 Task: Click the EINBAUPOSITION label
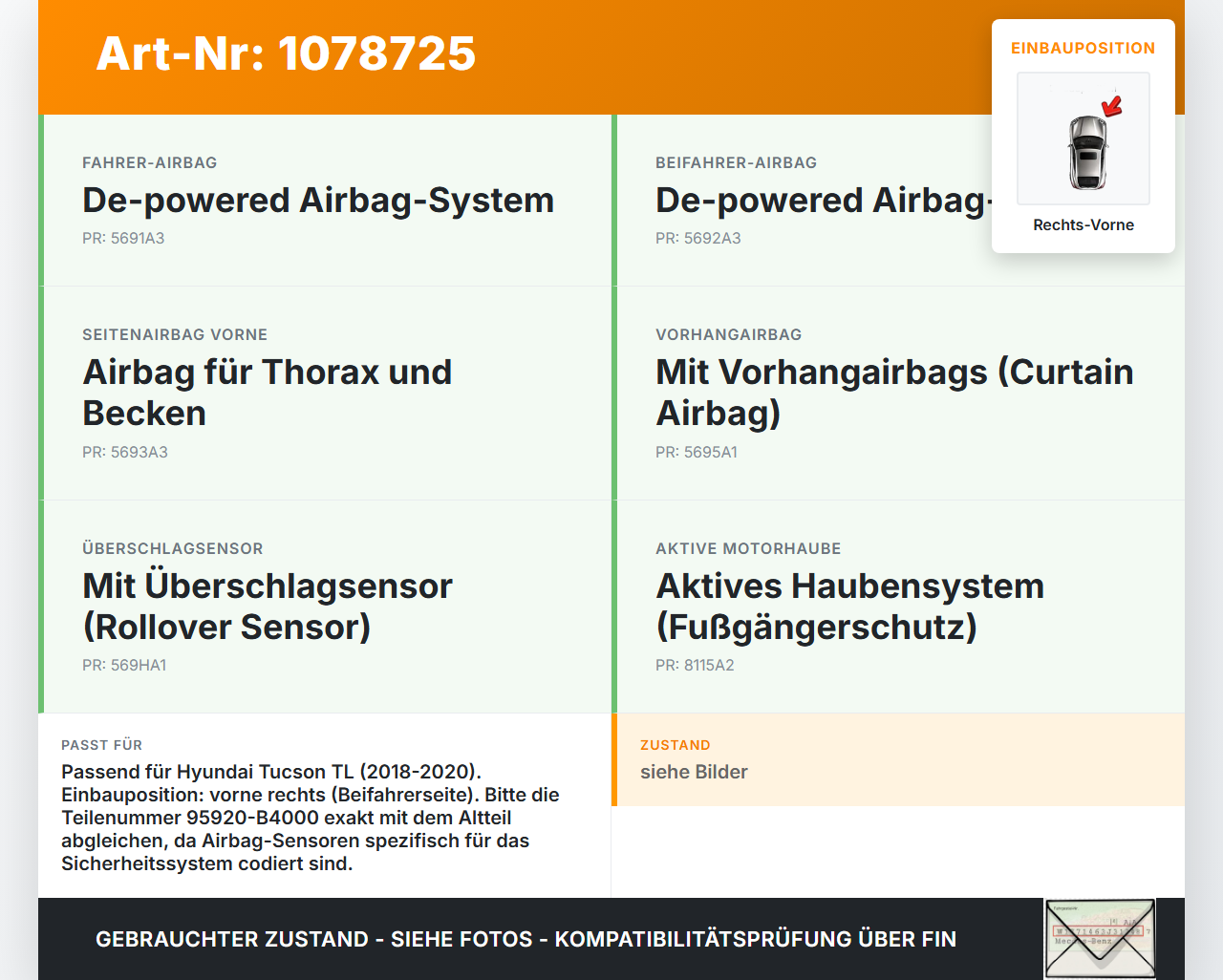pos(1084,48)
